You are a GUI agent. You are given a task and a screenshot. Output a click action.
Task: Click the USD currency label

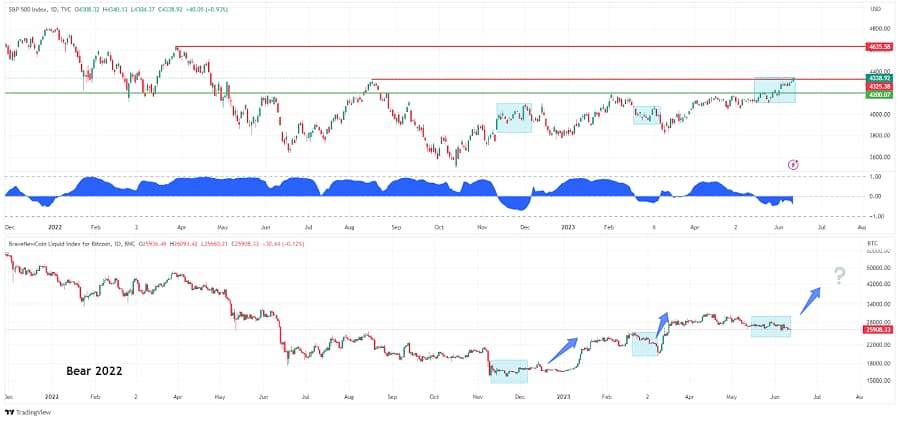pos(875,9)
